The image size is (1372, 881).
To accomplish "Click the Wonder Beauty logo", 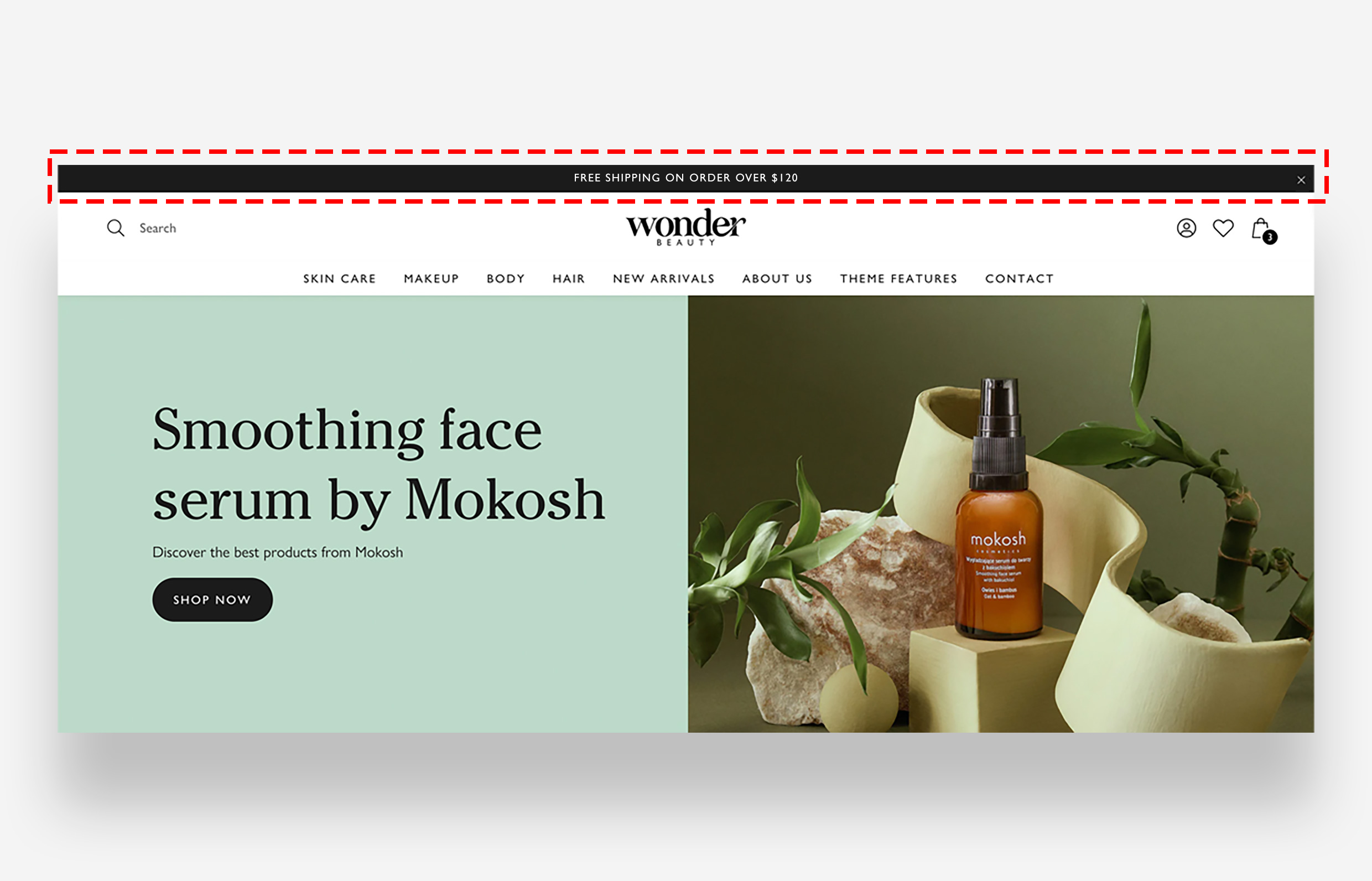I will 685,227.
